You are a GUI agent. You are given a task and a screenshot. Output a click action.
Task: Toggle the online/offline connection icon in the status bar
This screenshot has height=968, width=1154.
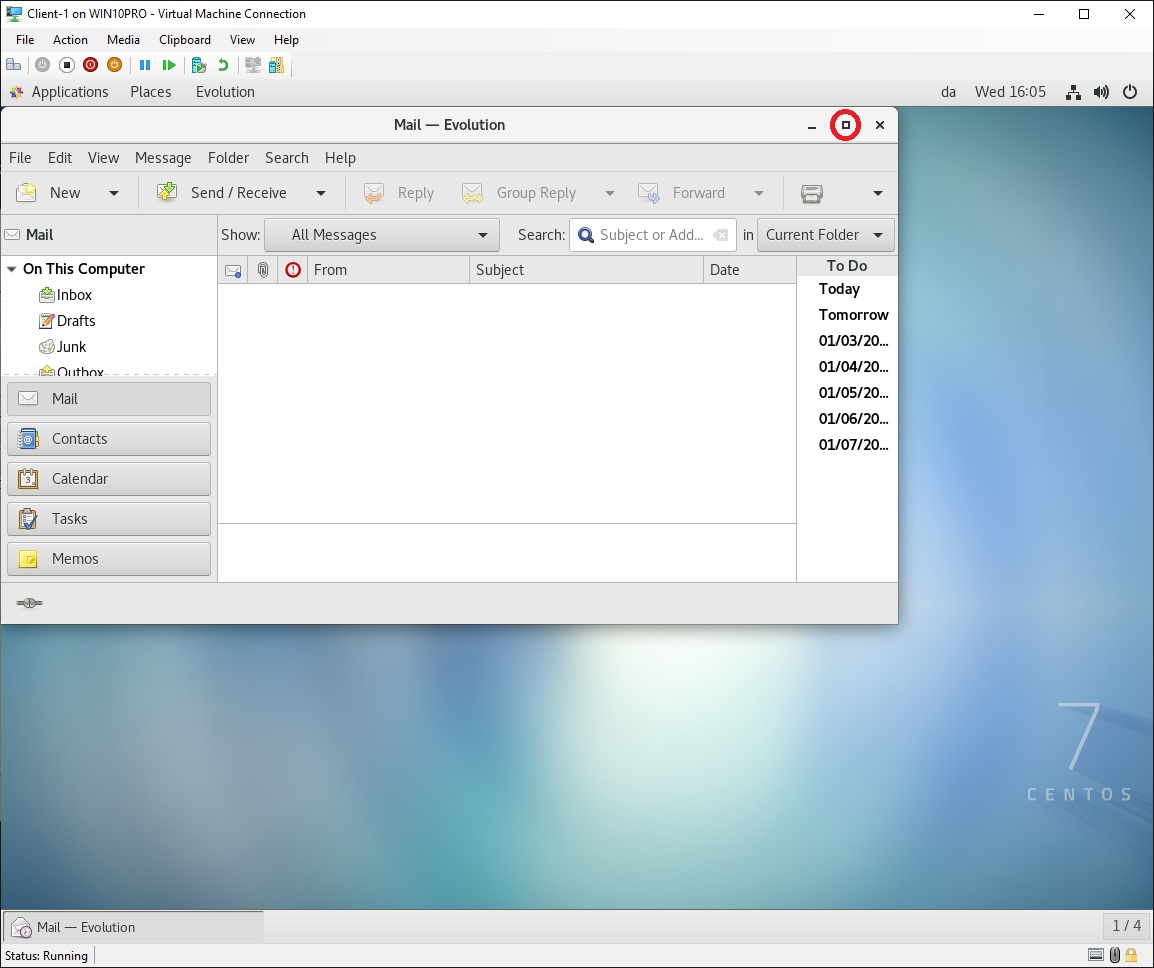tap(29, 603)
